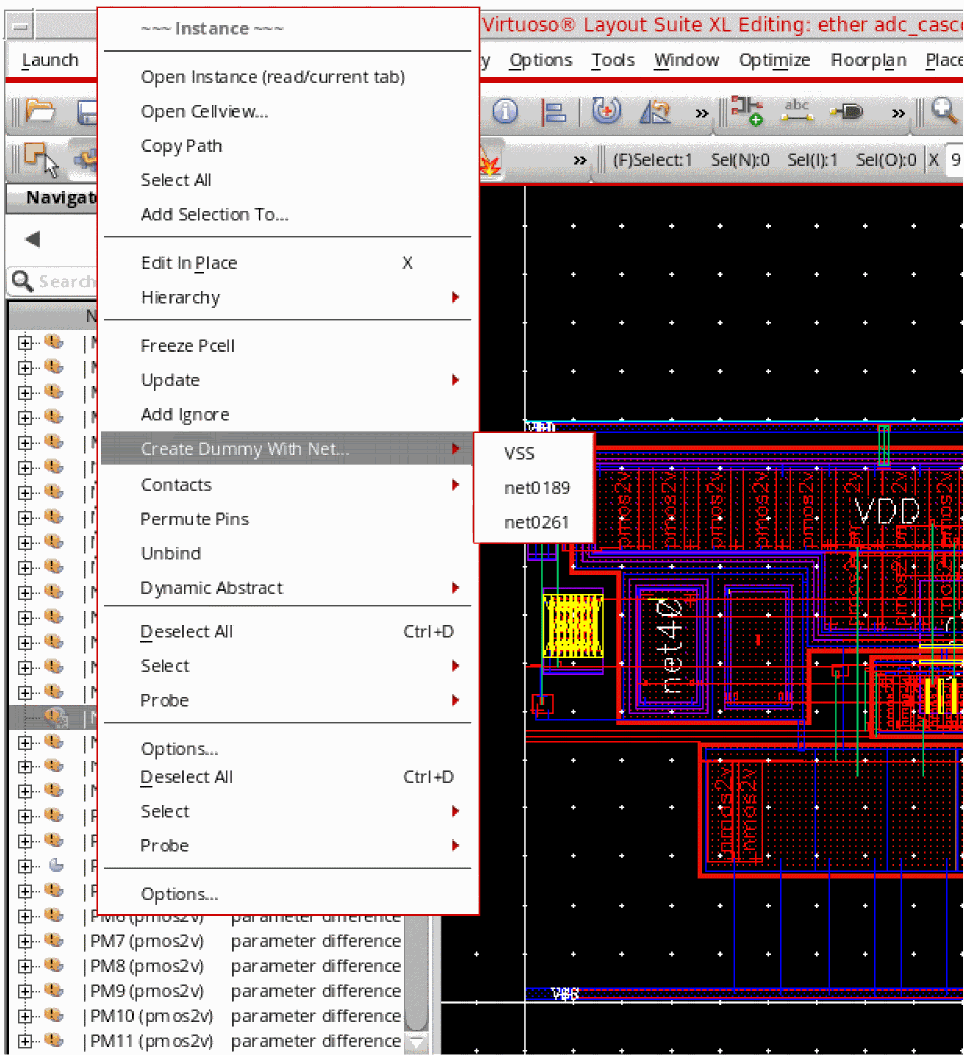Expand the PM10 (pmos2v) tree node
964x1055 pixels.
point(25,1016)
